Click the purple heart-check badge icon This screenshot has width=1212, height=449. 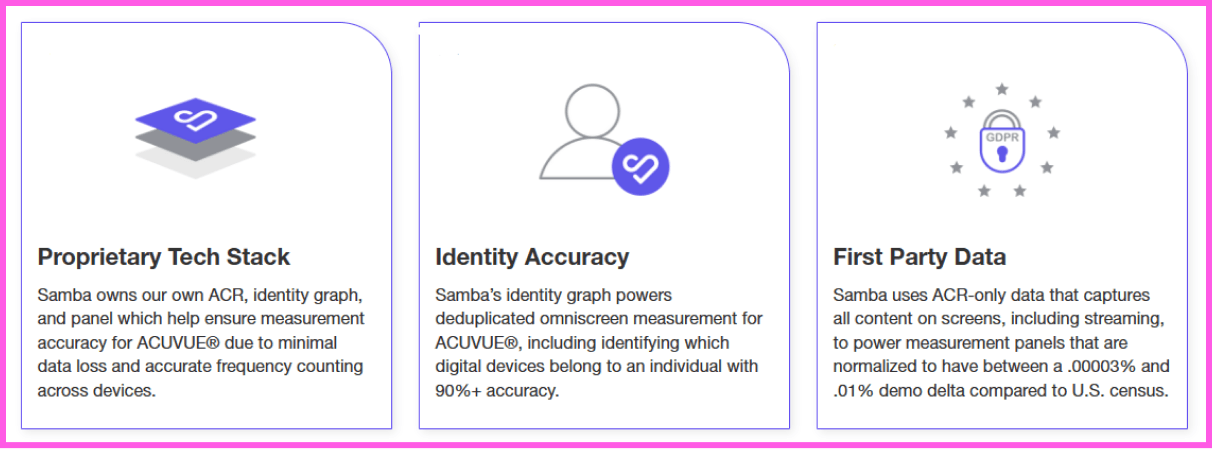[x=640, y=166]
